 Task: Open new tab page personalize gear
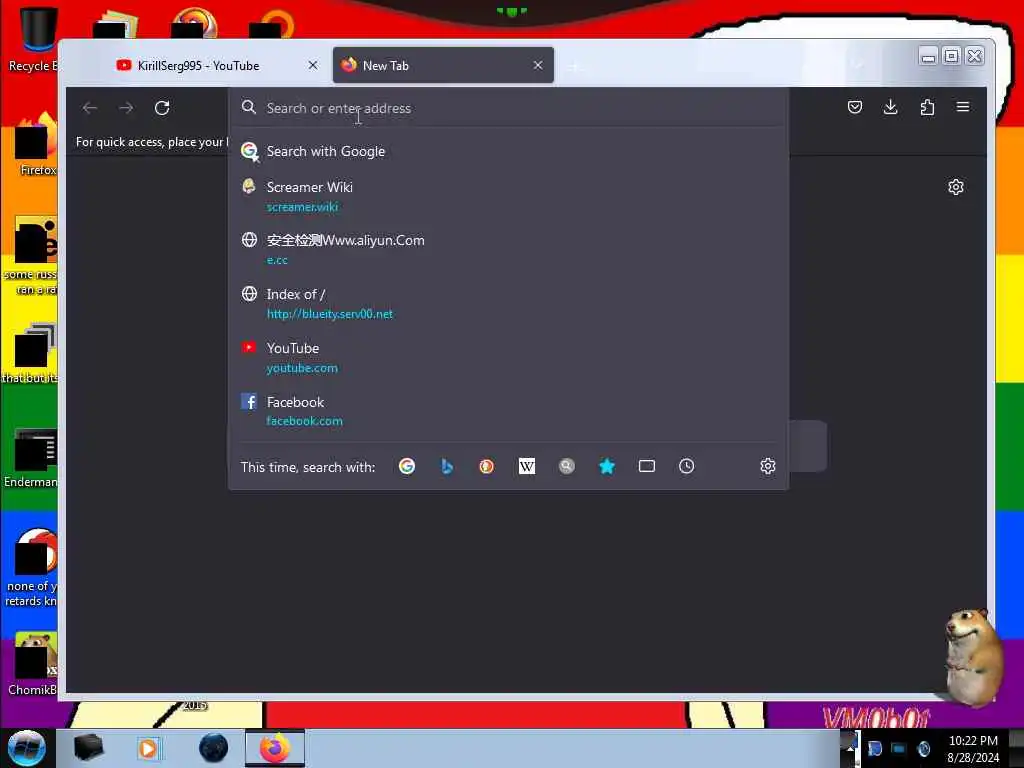pyautogui.click(x=955, y=187)
